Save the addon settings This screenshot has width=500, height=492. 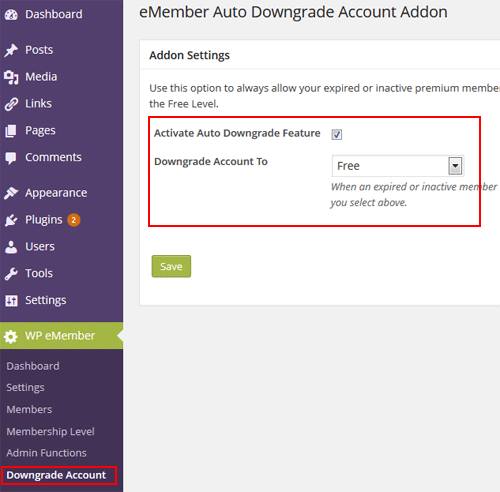tap(171, 266)
